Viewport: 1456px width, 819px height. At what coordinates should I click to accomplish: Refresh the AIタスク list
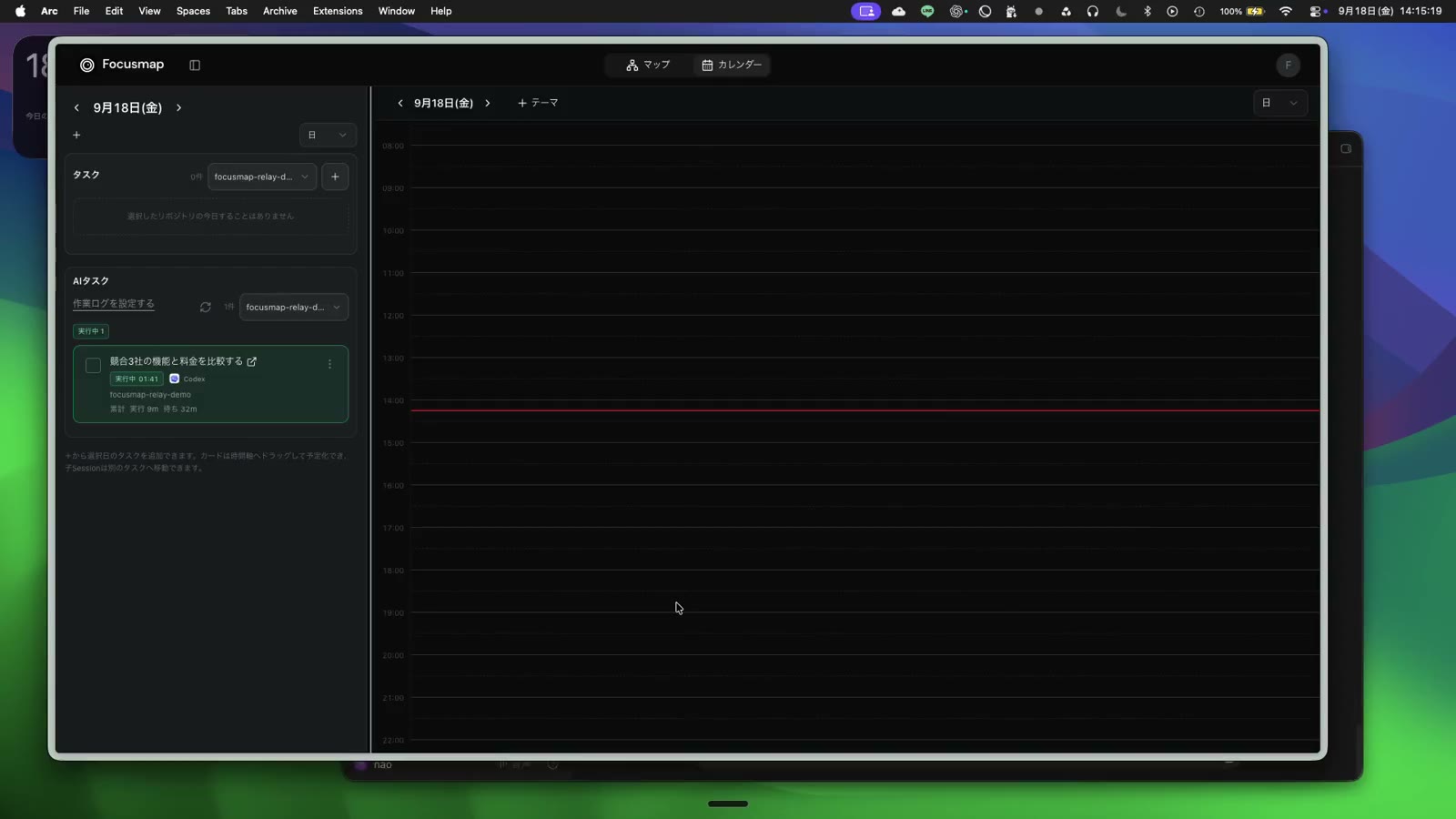click(206, 308)
